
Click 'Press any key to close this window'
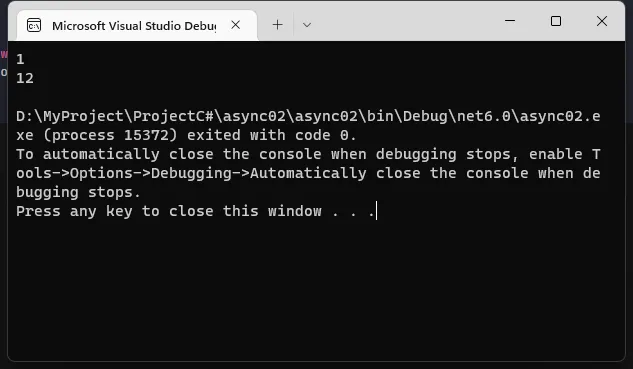click(169, 211)
